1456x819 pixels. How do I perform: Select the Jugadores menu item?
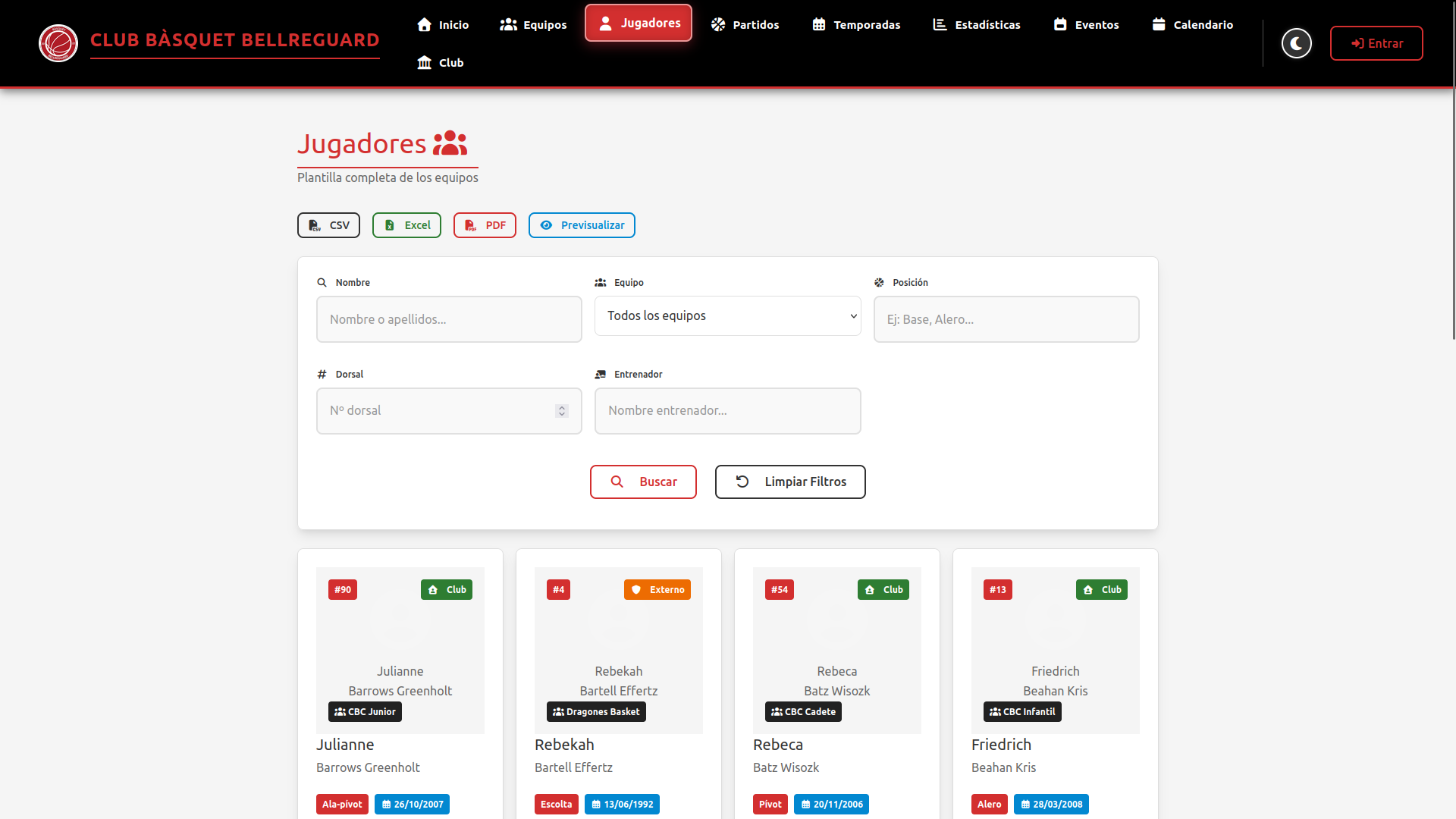(639, 23)
